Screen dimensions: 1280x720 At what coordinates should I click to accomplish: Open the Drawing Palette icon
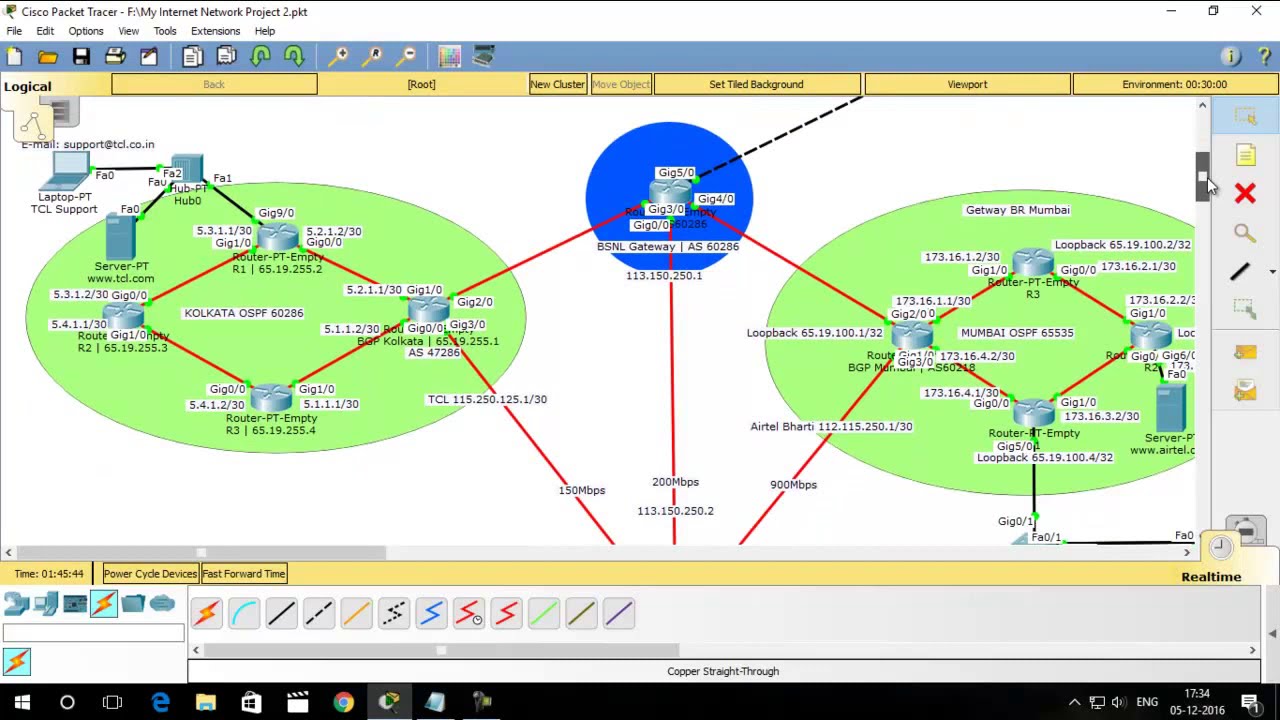point(450,57)
